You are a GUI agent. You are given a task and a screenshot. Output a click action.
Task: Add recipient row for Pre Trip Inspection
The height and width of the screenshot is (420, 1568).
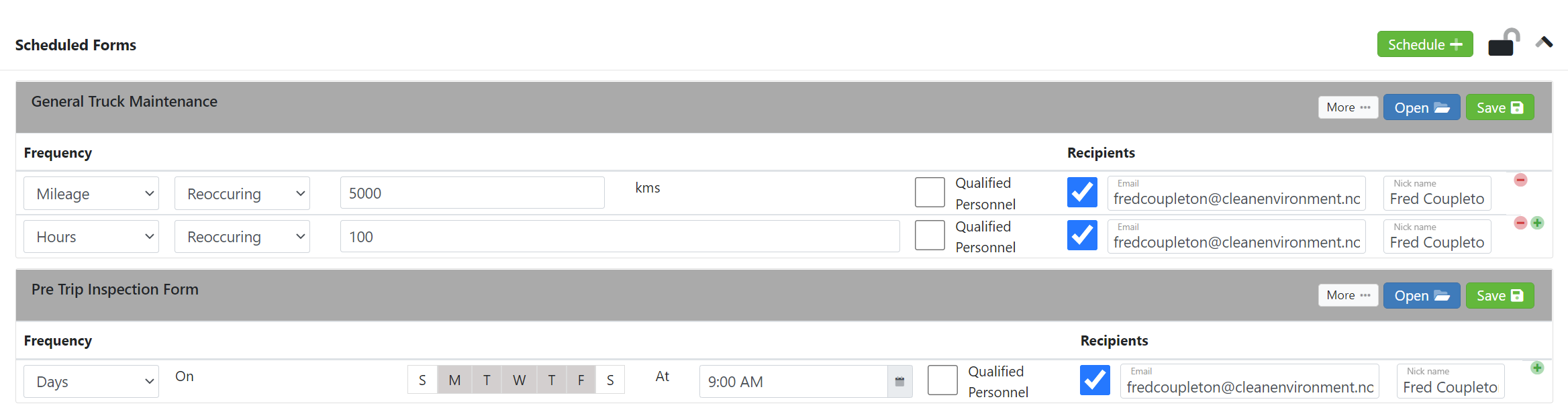point(1537,368)
